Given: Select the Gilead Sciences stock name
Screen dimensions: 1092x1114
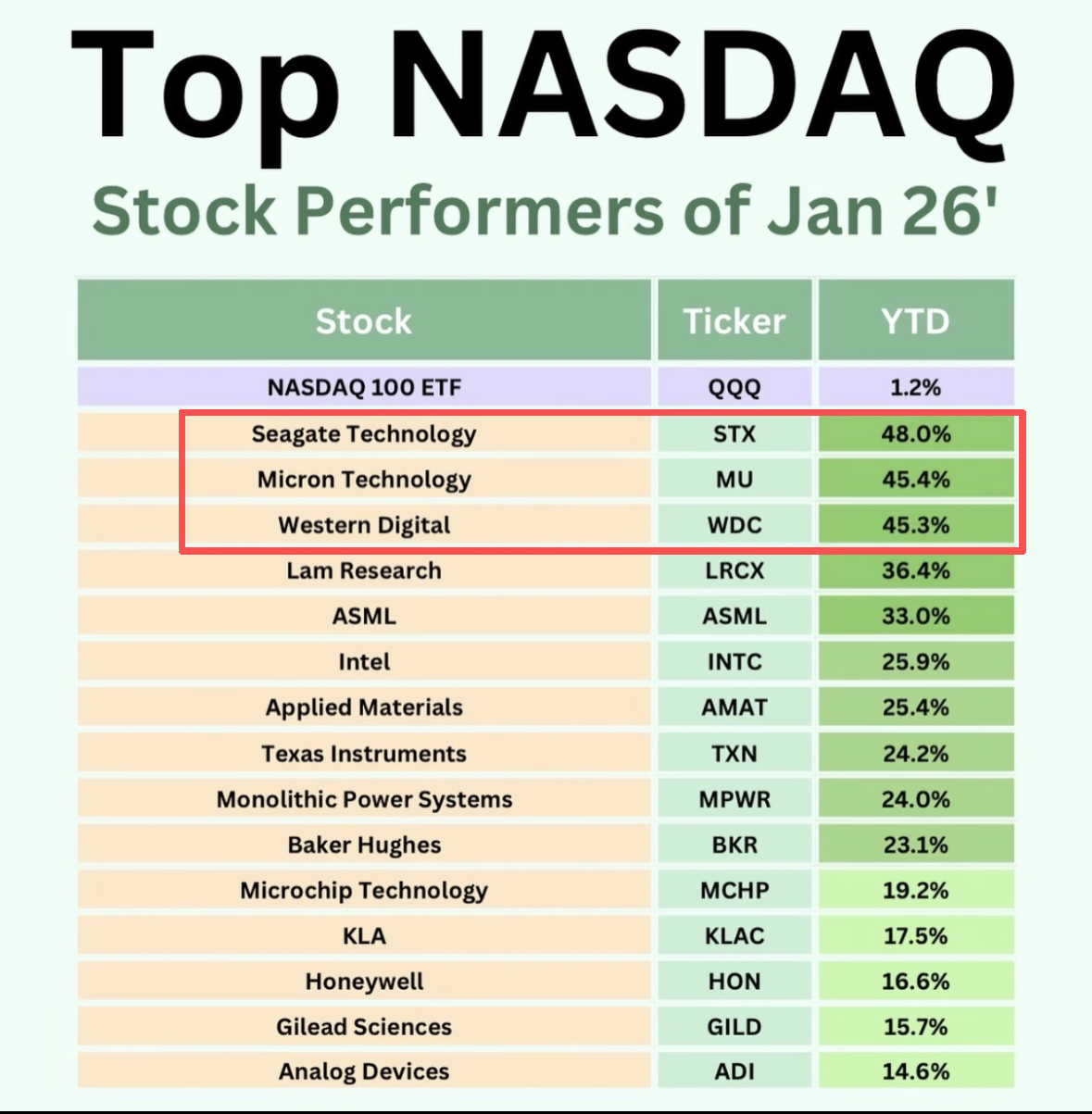Looking at the screenshot, I should click(364, 1026).
